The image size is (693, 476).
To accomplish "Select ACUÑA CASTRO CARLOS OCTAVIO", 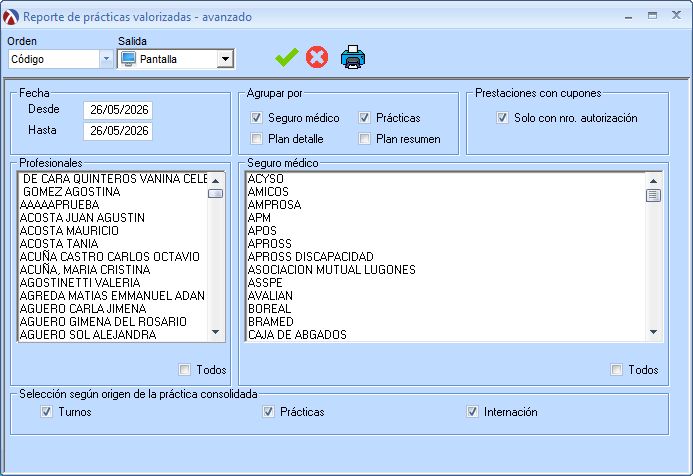I will pos(113,257).
